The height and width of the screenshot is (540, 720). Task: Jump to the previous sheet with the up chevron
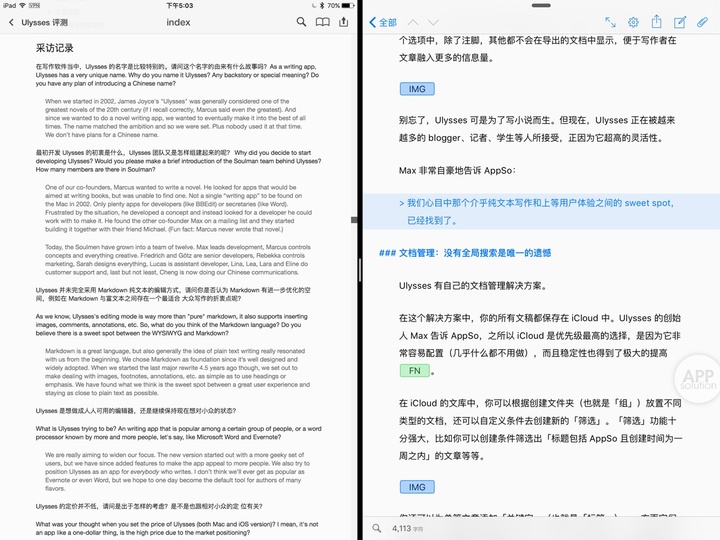click(411, 21)
